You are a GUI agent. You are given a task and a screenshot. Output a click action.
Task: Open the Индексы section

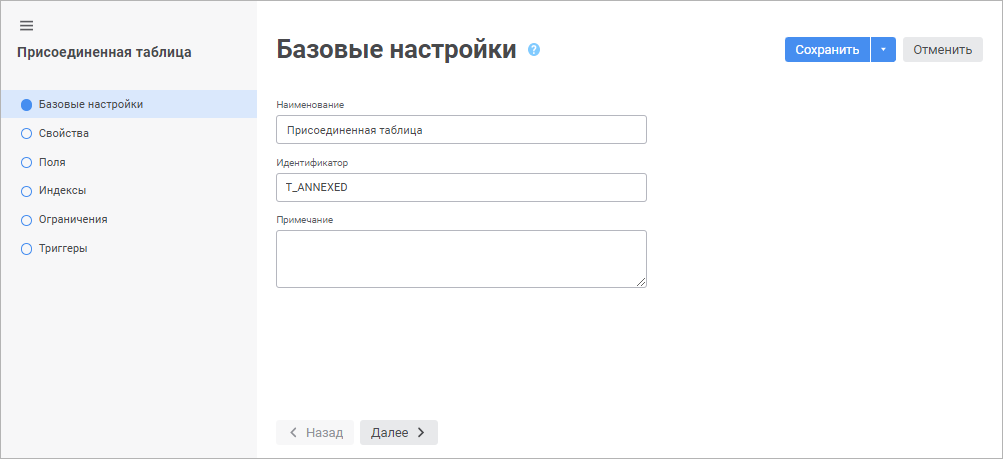tap(62, 191)
